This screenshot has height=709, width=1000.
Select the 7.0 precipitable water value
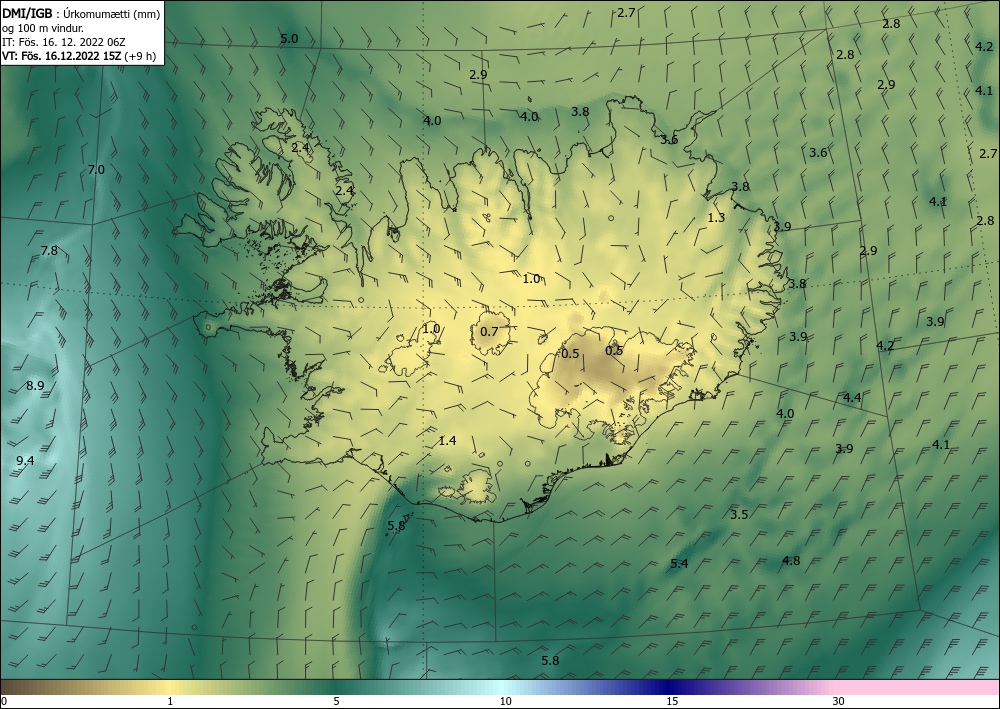pyautogui.click(x=96, y=170)
